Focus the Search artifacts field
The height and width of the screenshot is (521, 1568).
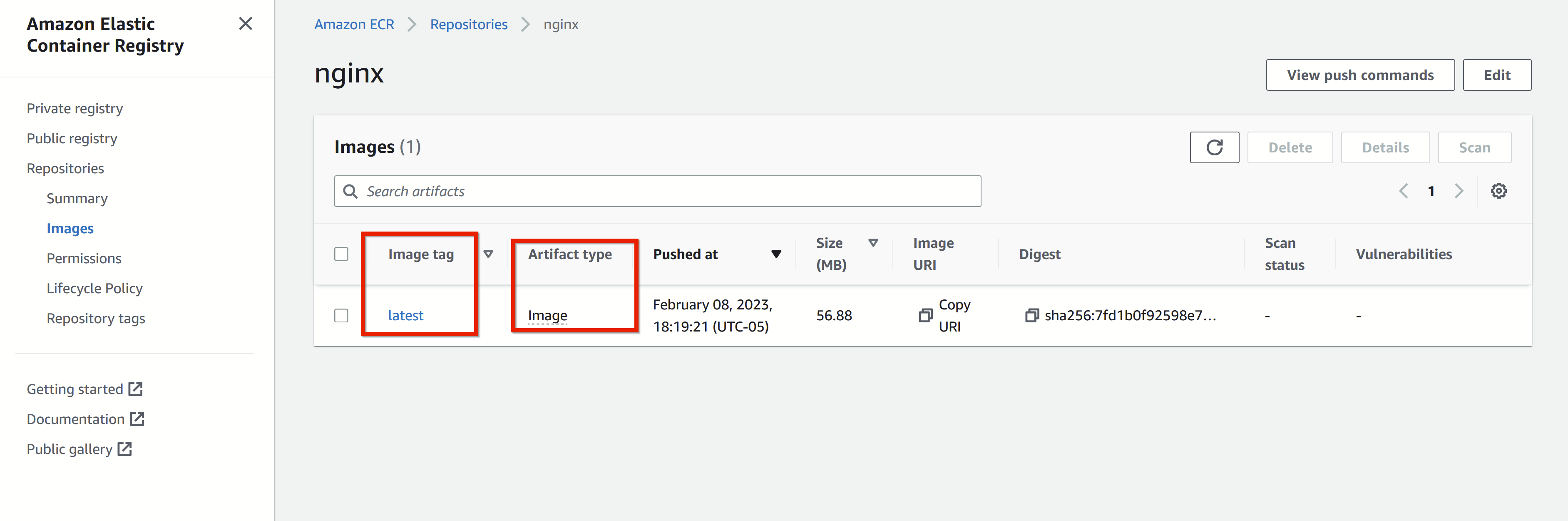click(657, 191)
